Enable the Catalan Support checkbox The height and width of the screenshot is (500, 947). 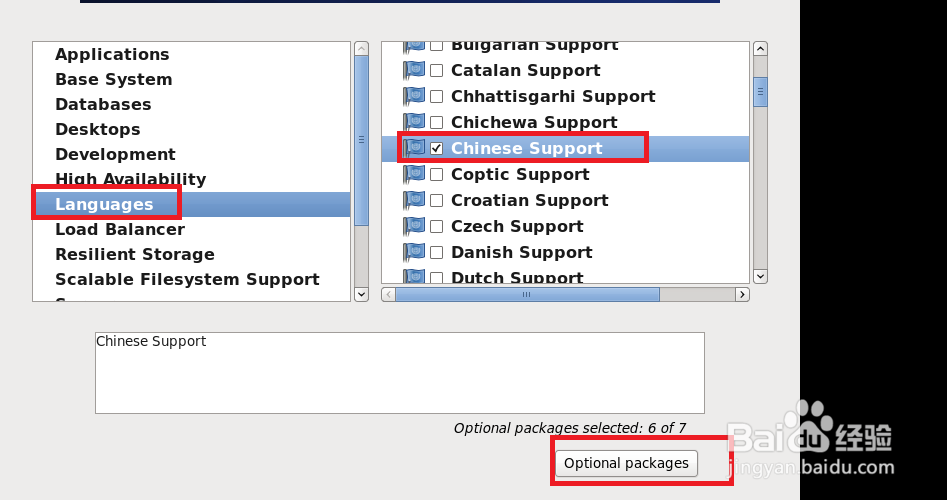(437, 70)
